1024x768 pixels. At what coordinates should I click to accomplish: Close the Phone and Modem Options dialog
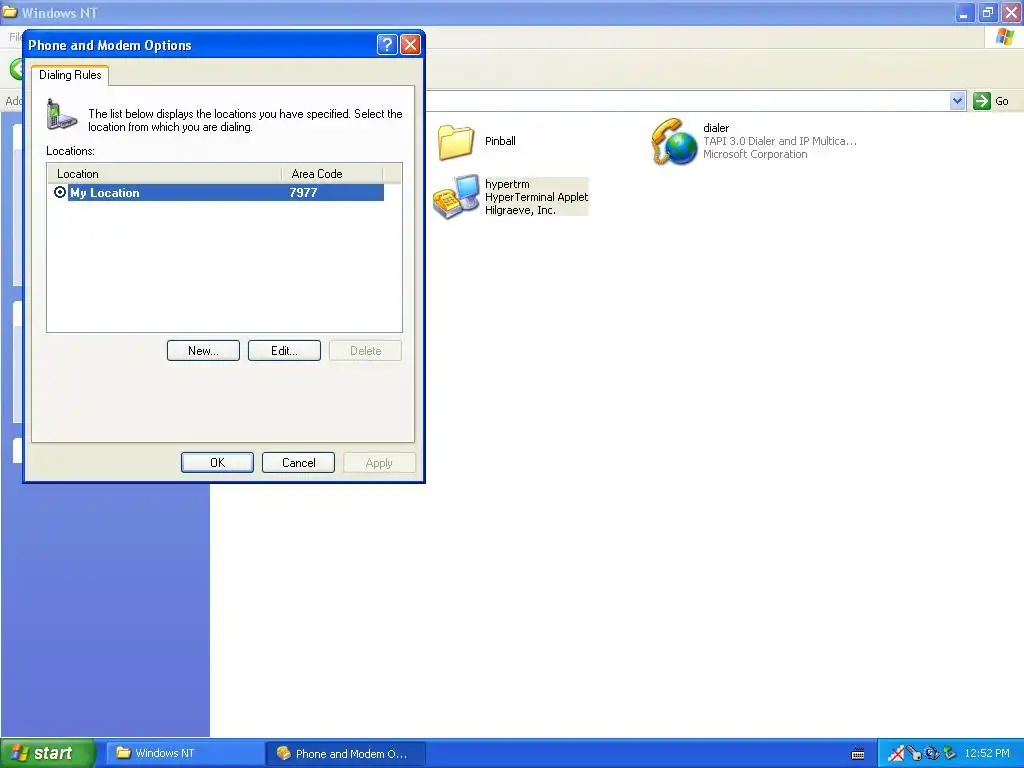point(410,44)
